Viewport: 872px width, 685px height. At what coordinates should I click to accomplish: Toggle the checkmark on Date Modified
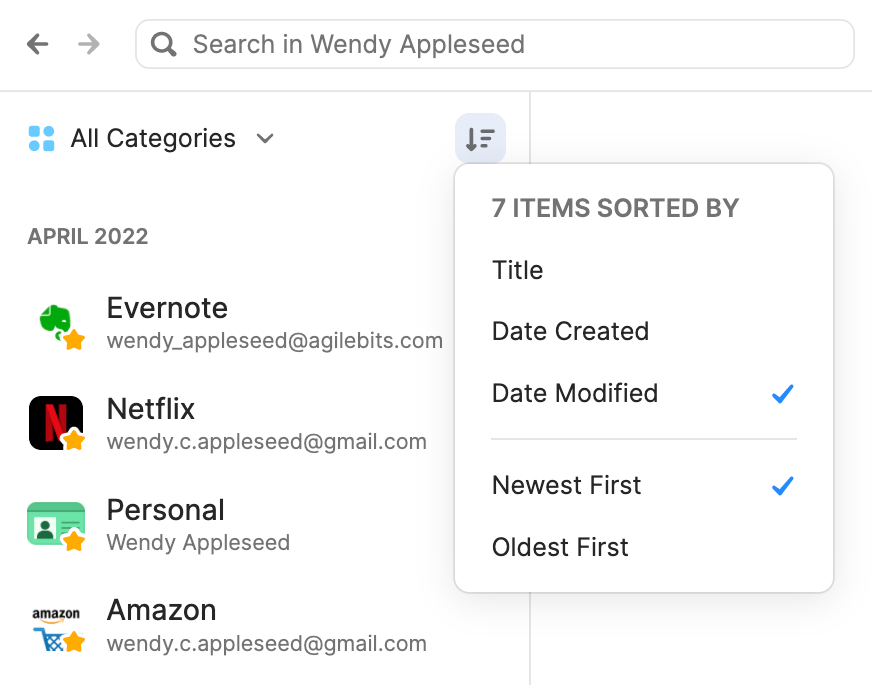pyautogui.click(x=782, y=394)
